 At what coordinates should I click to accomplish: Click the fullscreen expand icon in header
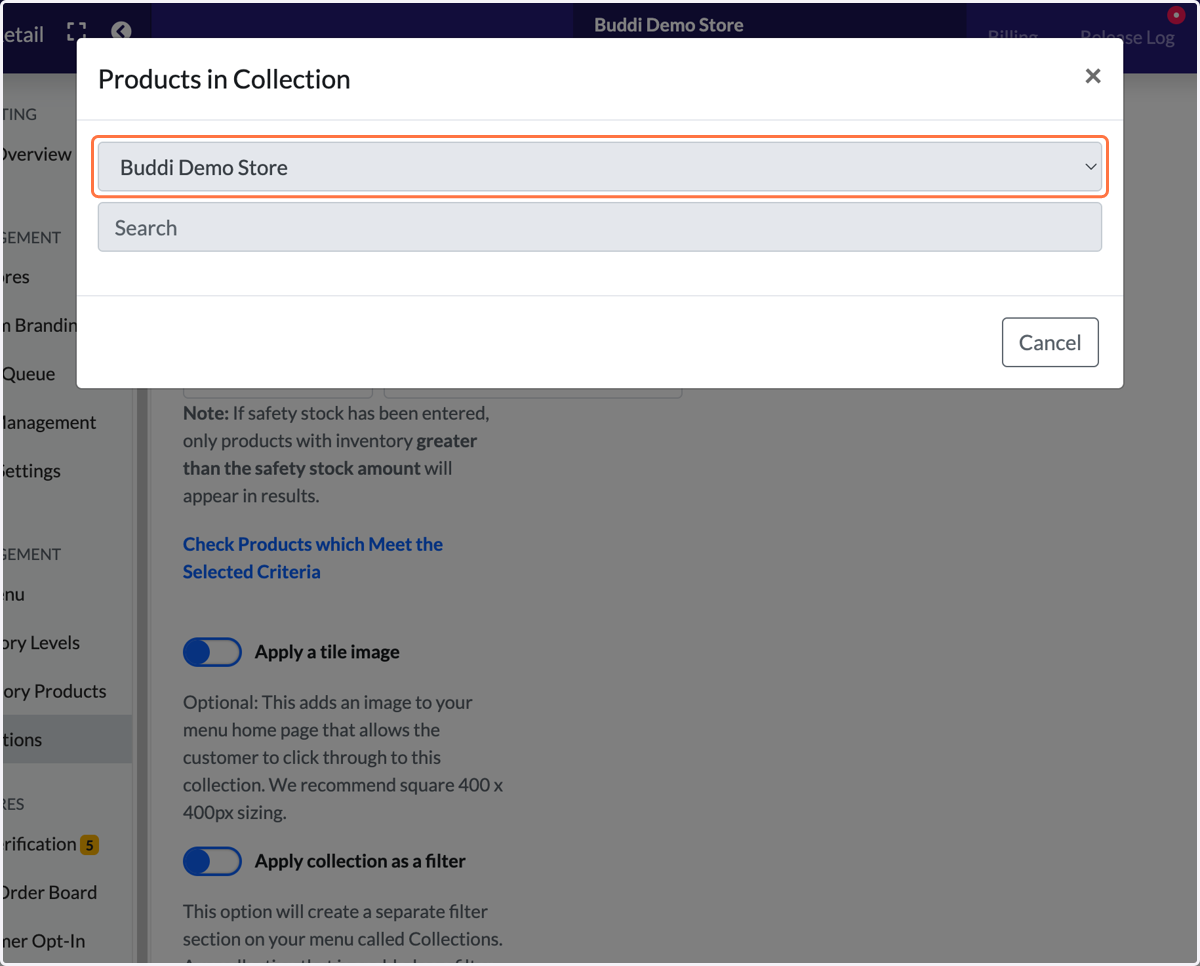pyautogui.click(x=77, y=32)
